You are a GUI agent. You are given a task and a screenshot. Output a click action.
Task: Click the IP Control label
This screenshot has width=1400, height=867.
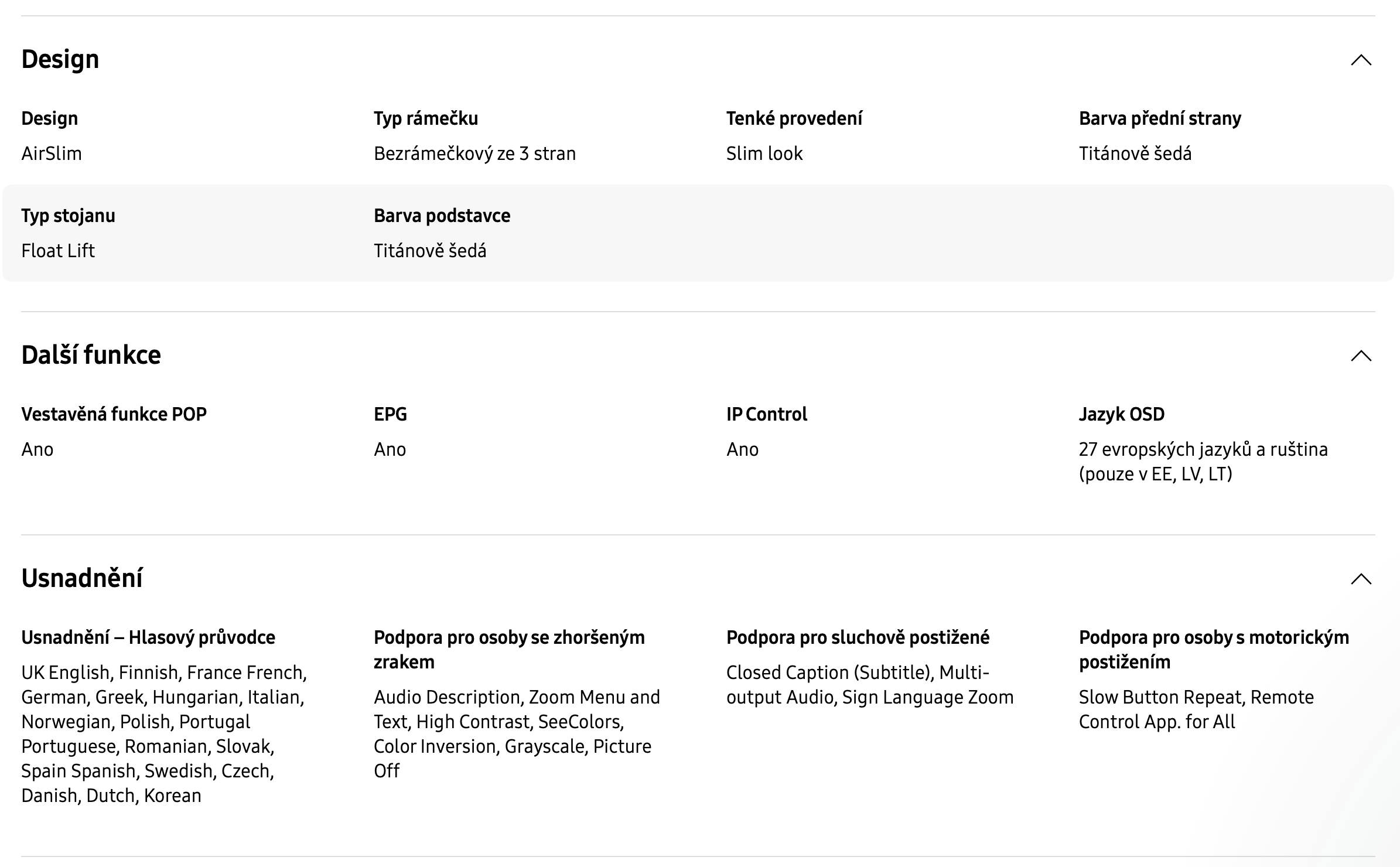(767, 414)
